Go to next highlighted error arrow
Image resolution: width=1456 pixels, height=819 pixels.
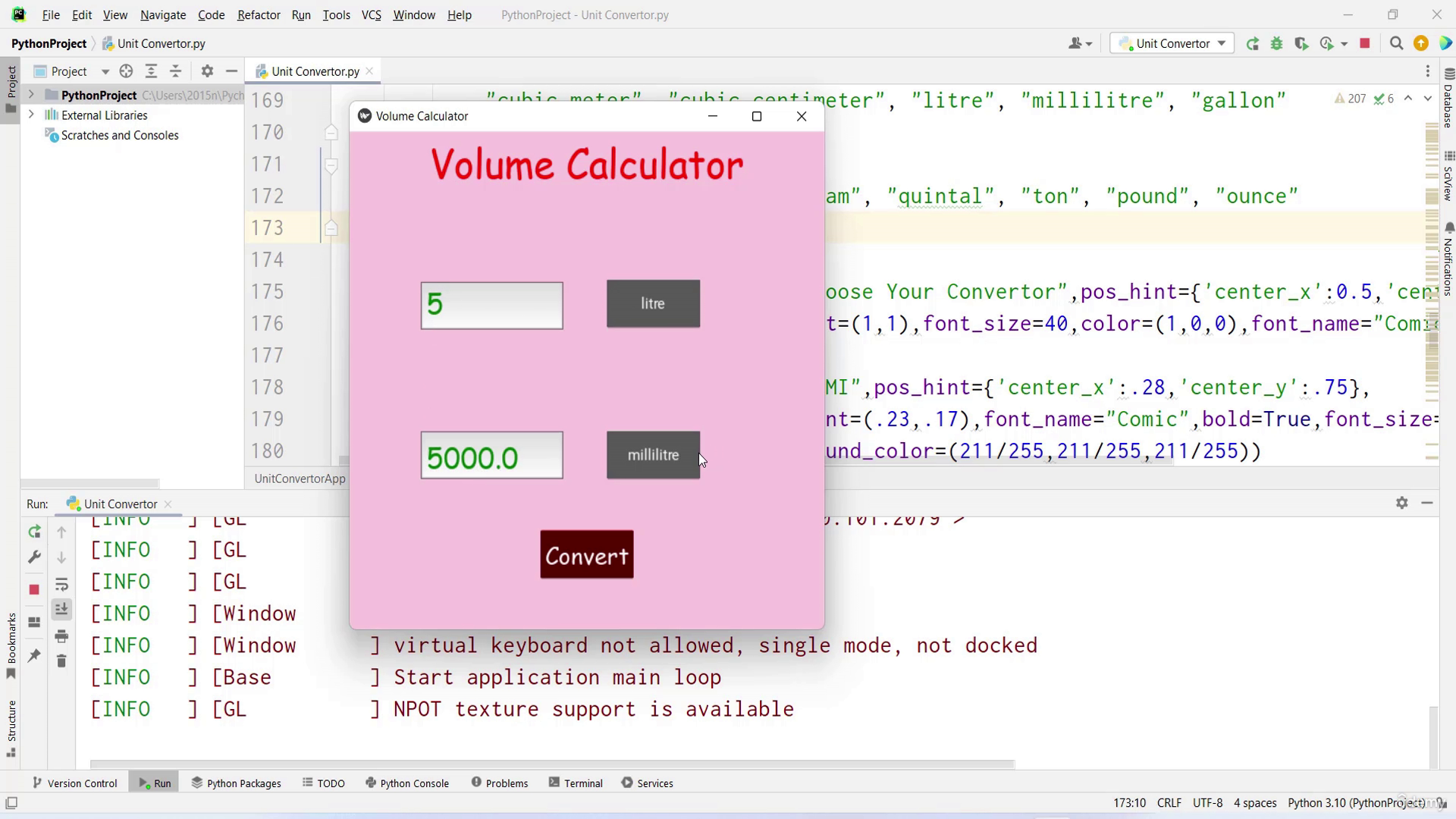tap(1428, 99)
